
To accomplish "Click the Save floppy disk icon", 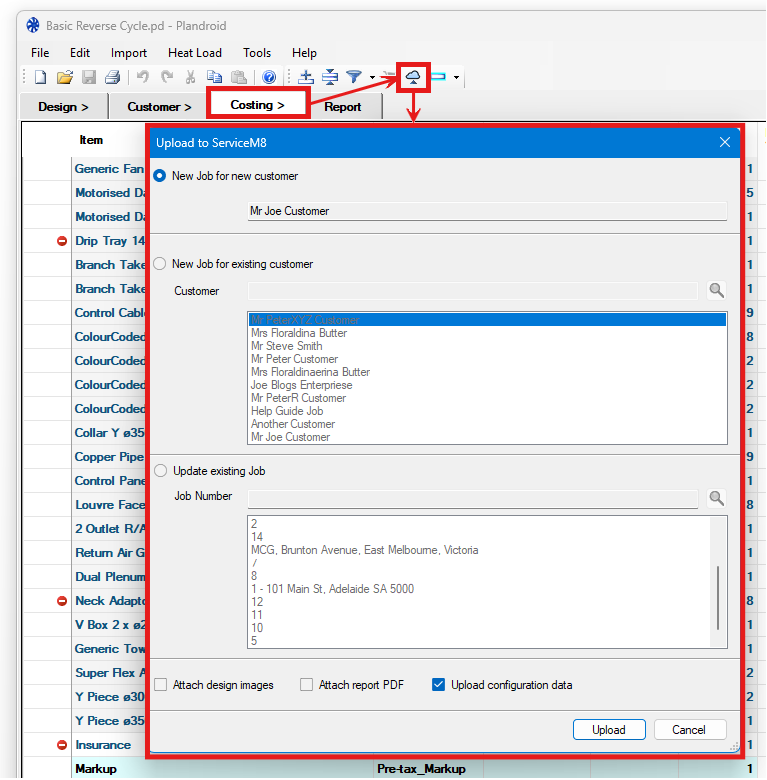I will tap(89, 77).
